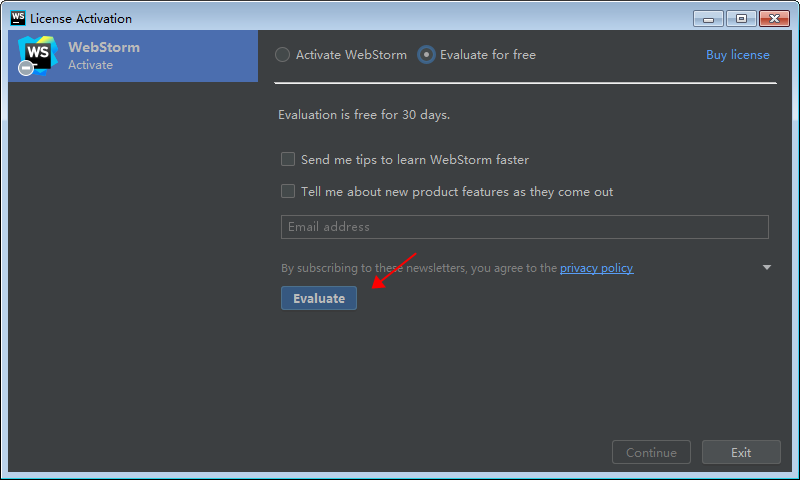Click the Continue button
800x480 pixels.
651,452
